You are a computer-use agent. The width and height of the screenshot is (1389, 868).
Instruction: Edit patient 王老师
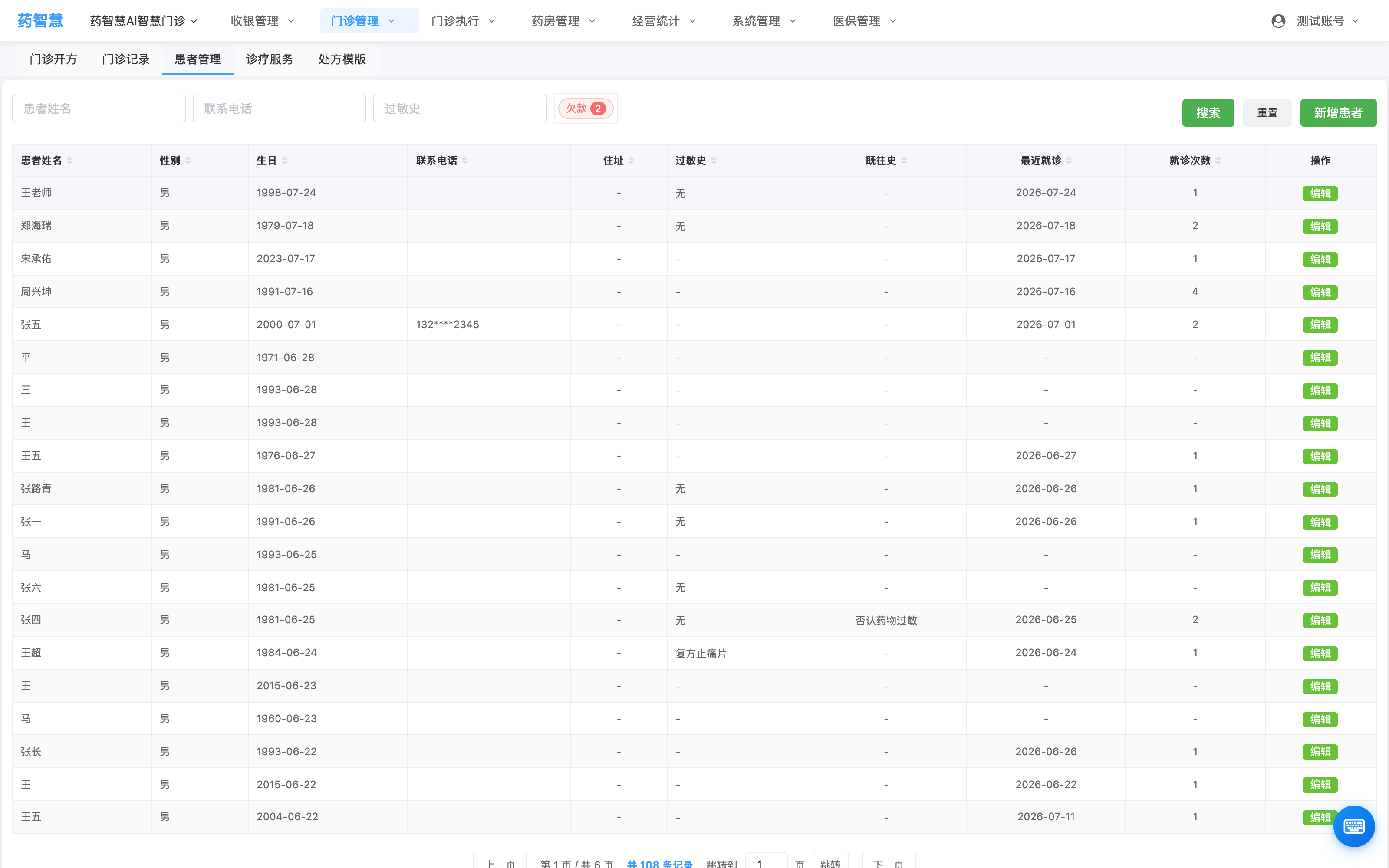click(1320, 194)
